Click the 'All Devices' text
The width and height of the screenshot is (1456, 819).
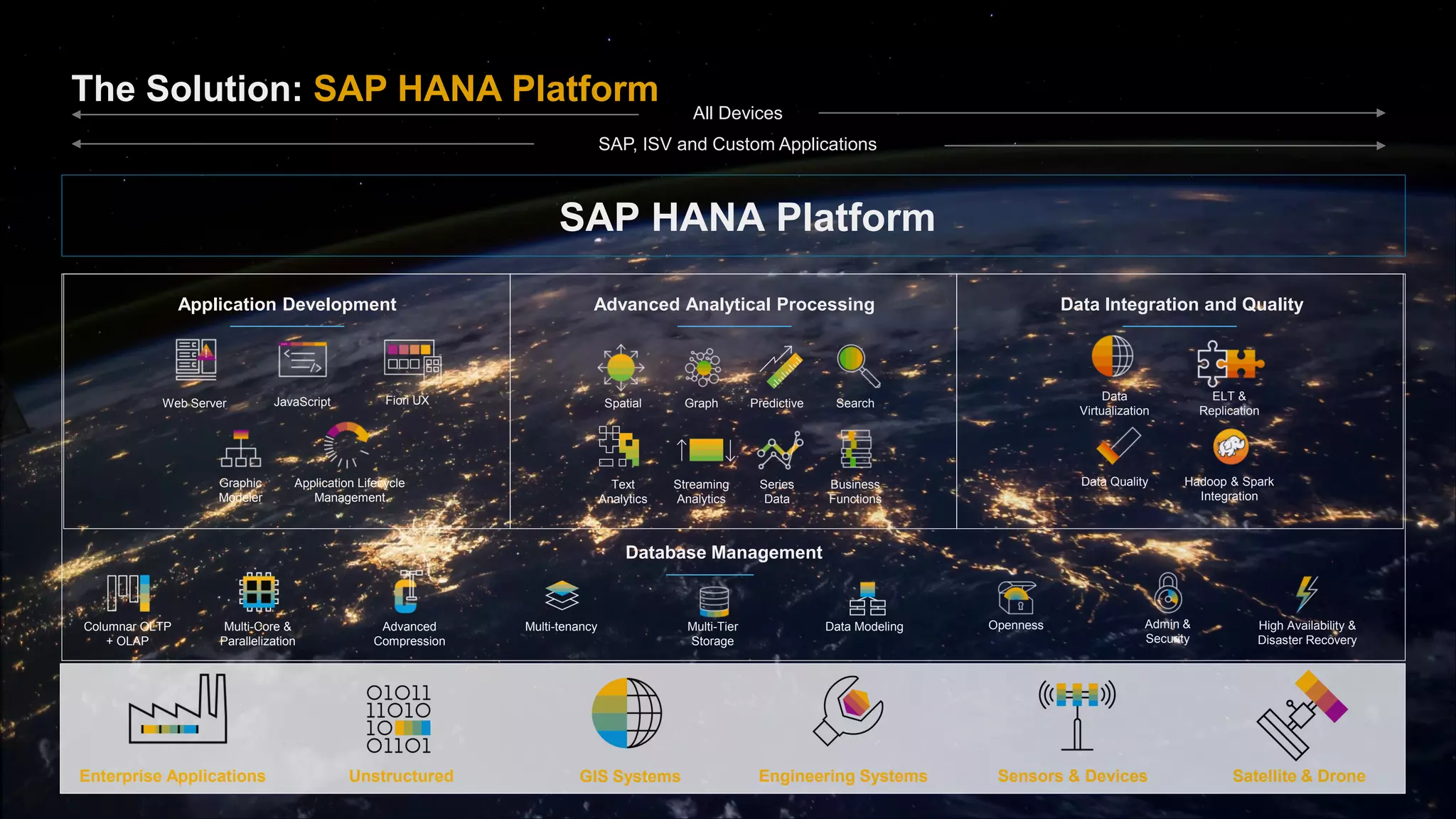tap(737, 113)
